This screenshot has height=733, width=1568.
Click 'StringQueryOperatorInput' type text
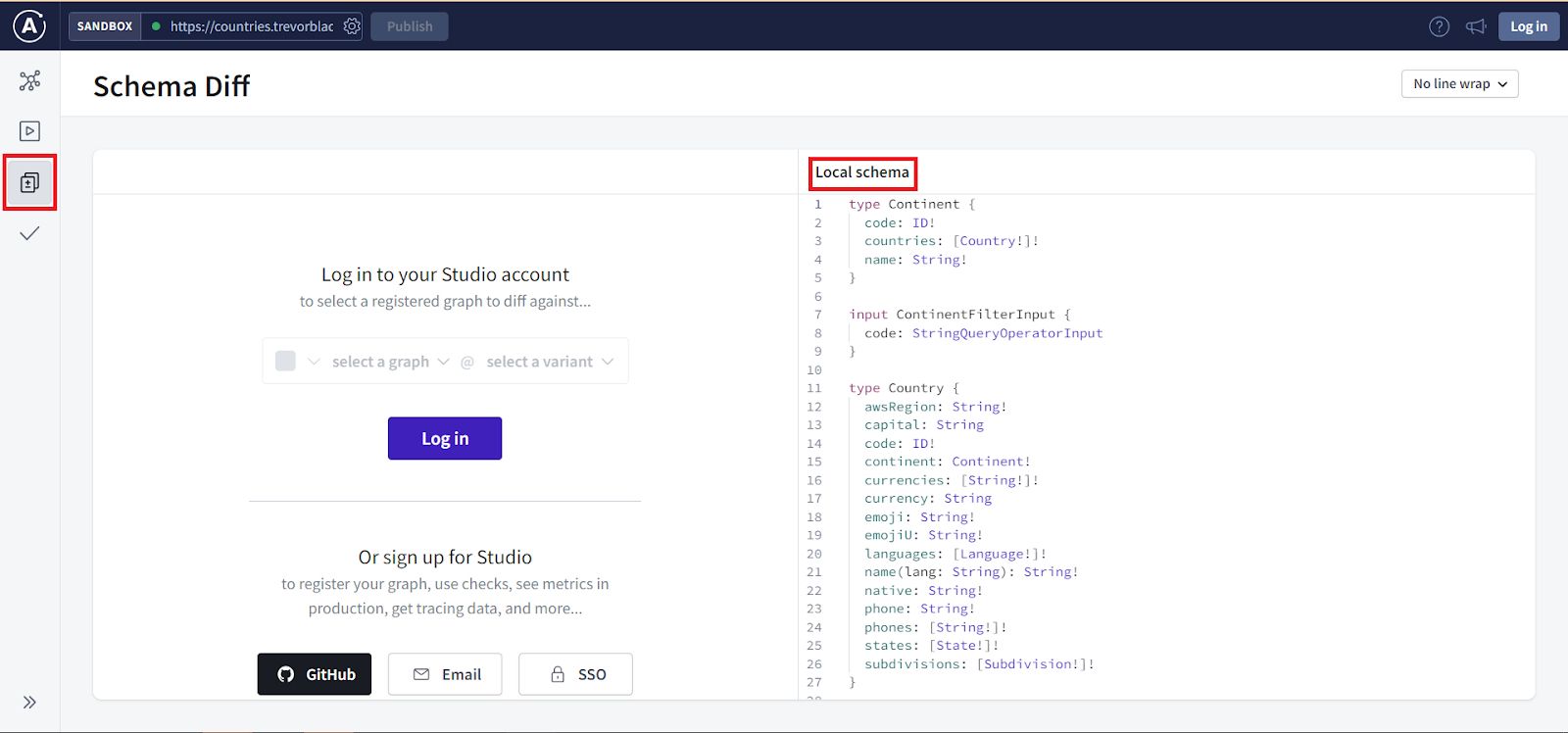1007,333
